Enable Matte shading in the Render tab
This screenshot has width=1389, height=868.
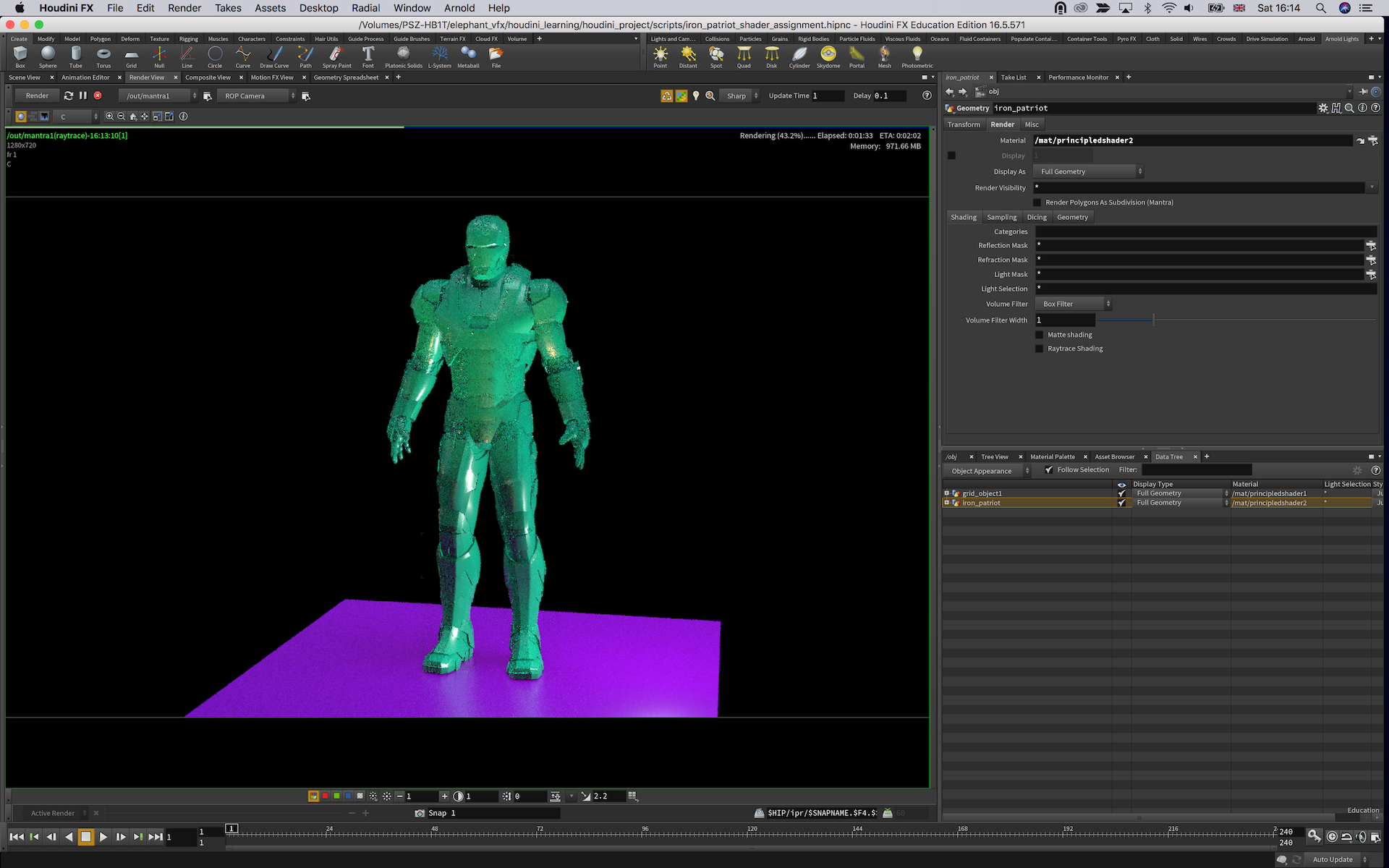click(1040, 334)
